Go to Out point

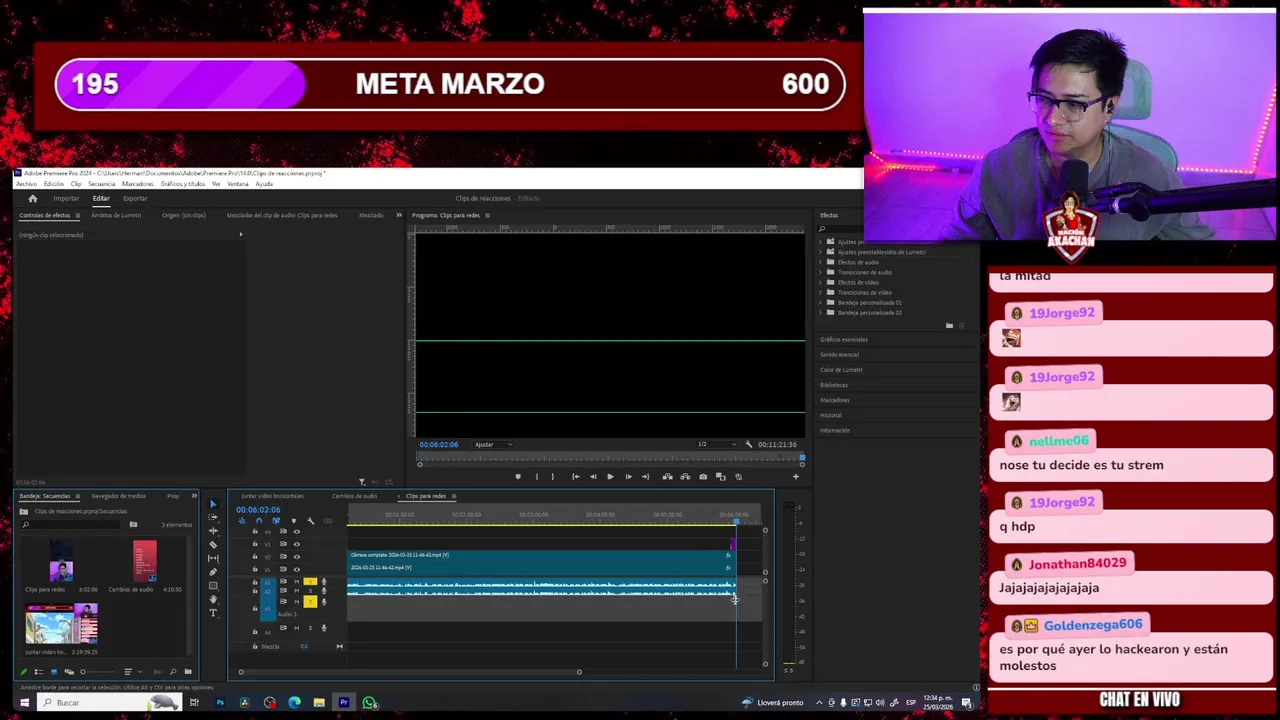pyautogui.click(x=645, y=477)
